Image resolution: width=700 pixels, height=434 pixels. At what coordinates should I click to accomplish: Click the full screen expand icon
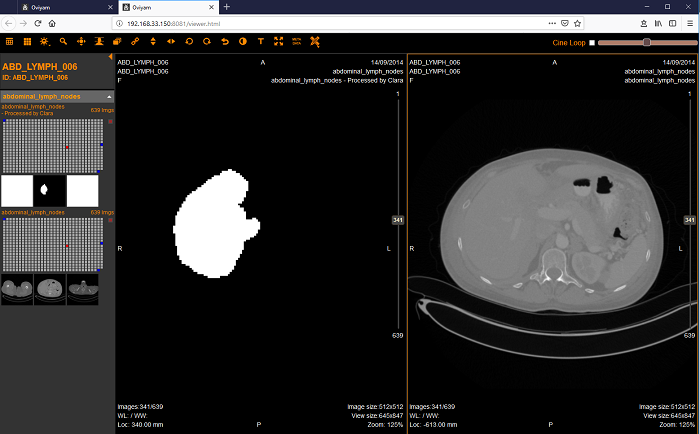click(x=278, y=42)
